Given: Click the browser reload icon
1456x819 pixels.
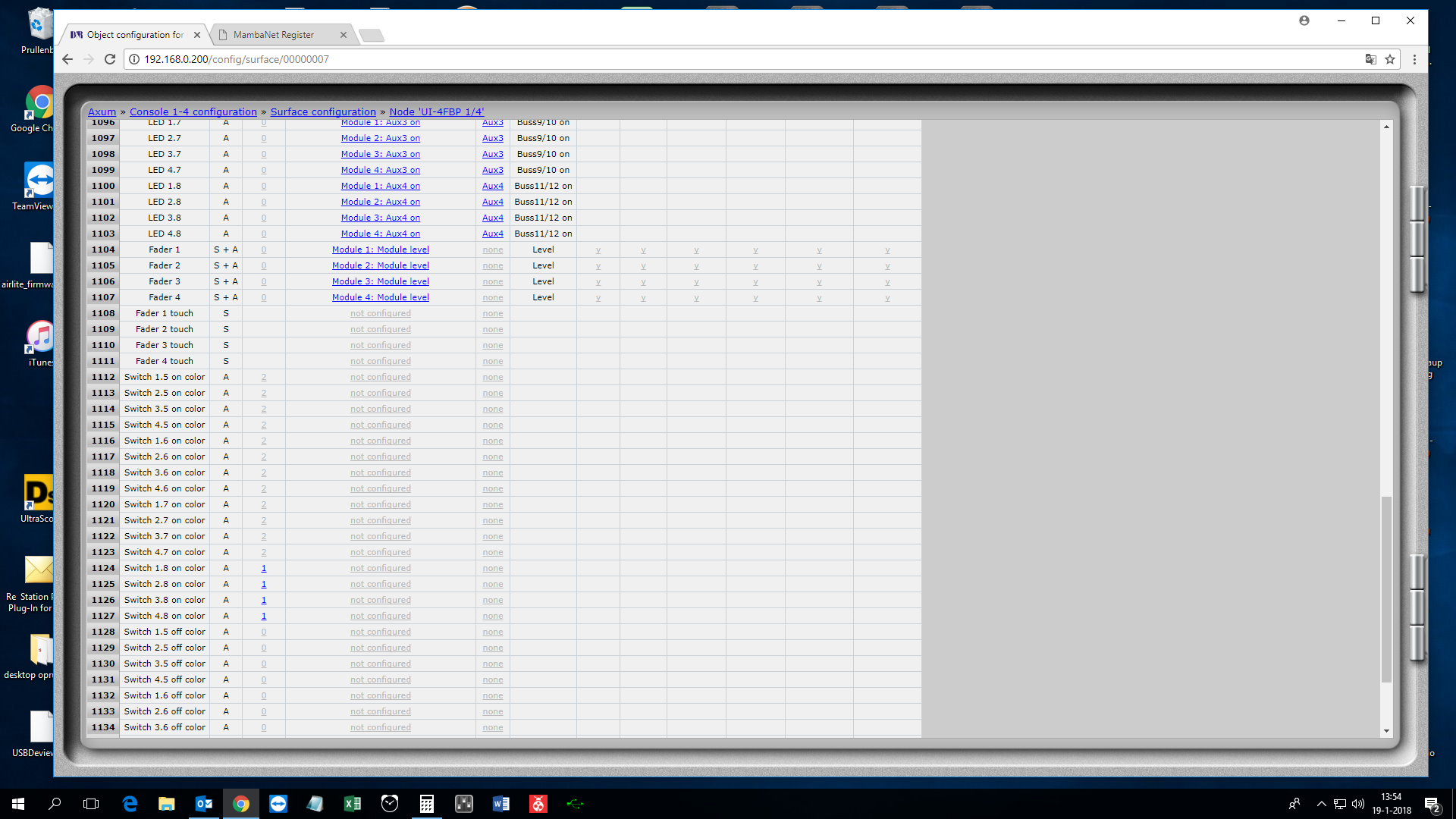Looking at the screenshot, I should (110, 59).
